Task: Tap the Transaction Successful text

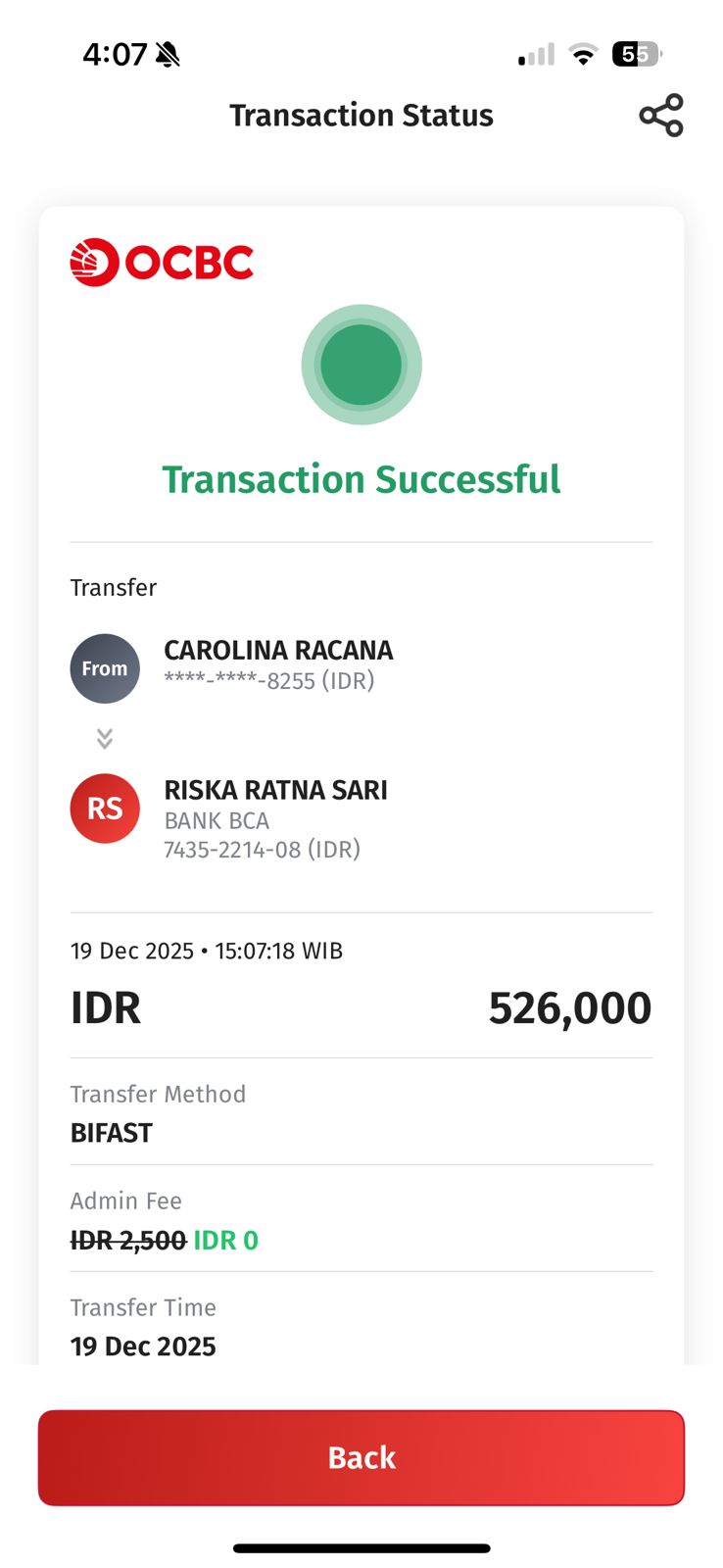Action: pyautogui.click(x=361, y=479)
